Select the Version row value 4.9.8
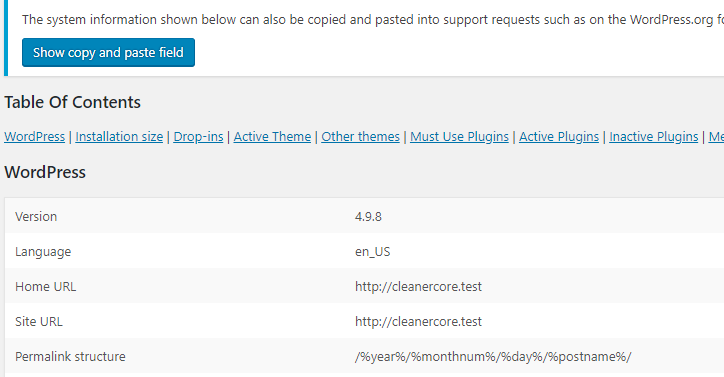Image resolution: width=724 pixels, height=377 pixels. click(368, 217)
